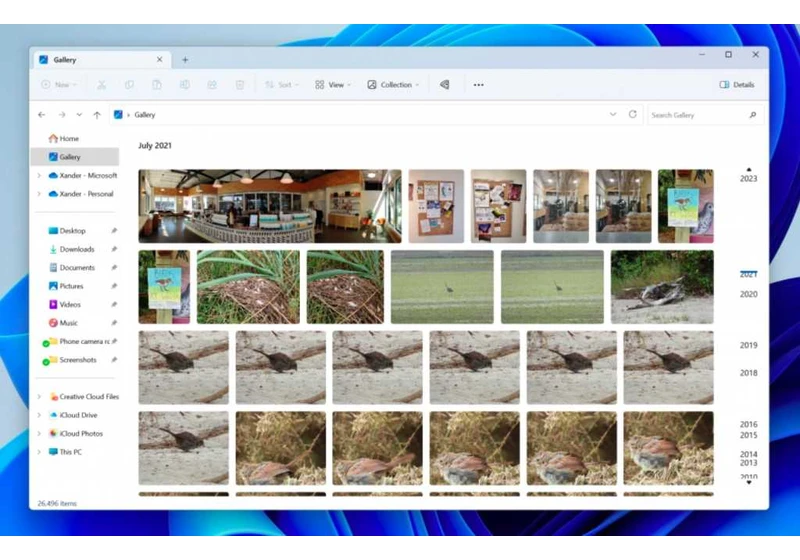Go back with the left arrow
Image resolution: width=800 pixels, height=560 pixels.
pyautogui.click(x=42, y=115)
